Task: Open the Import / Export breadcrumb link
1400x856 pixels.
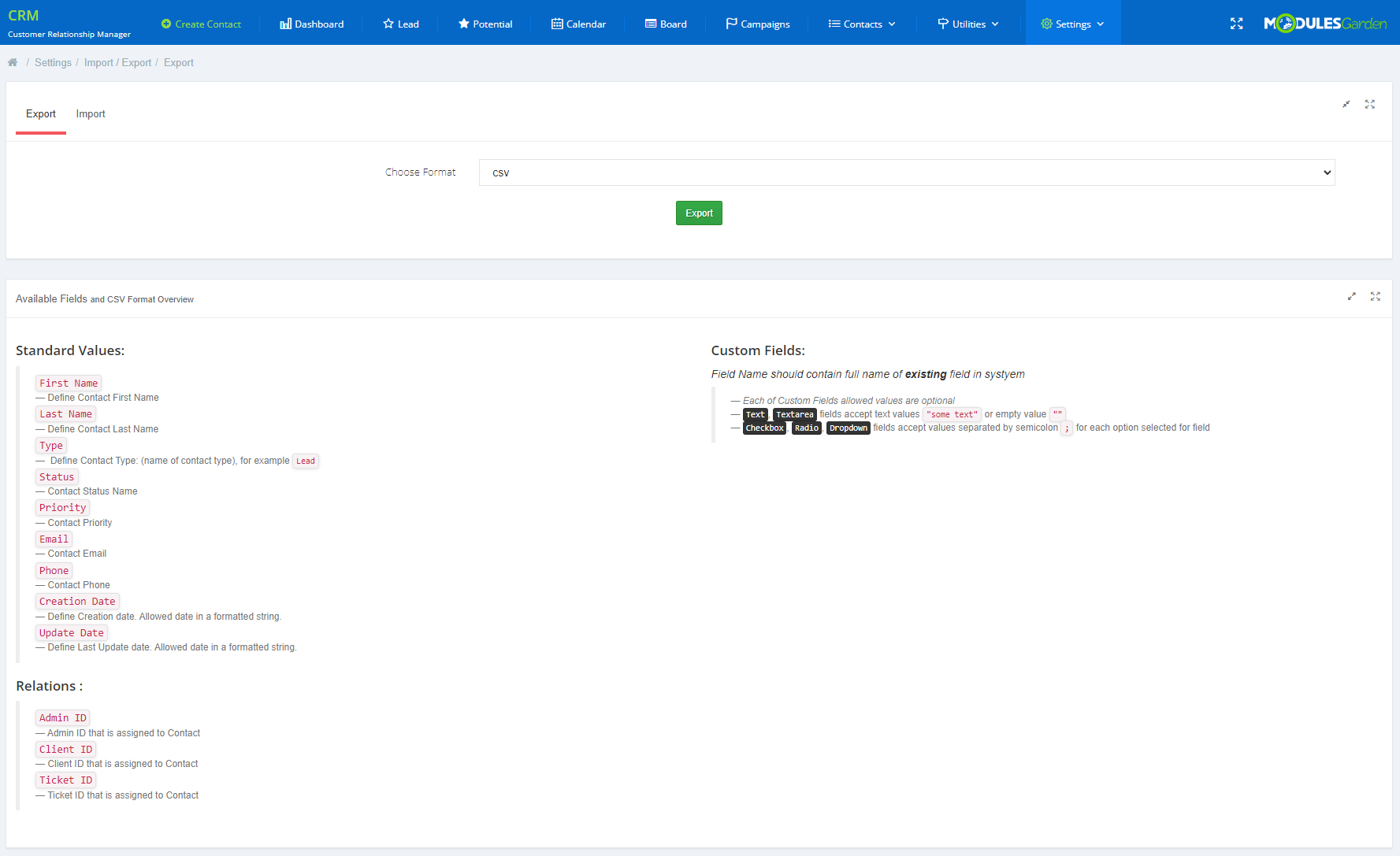Action: tap(118, 62)
